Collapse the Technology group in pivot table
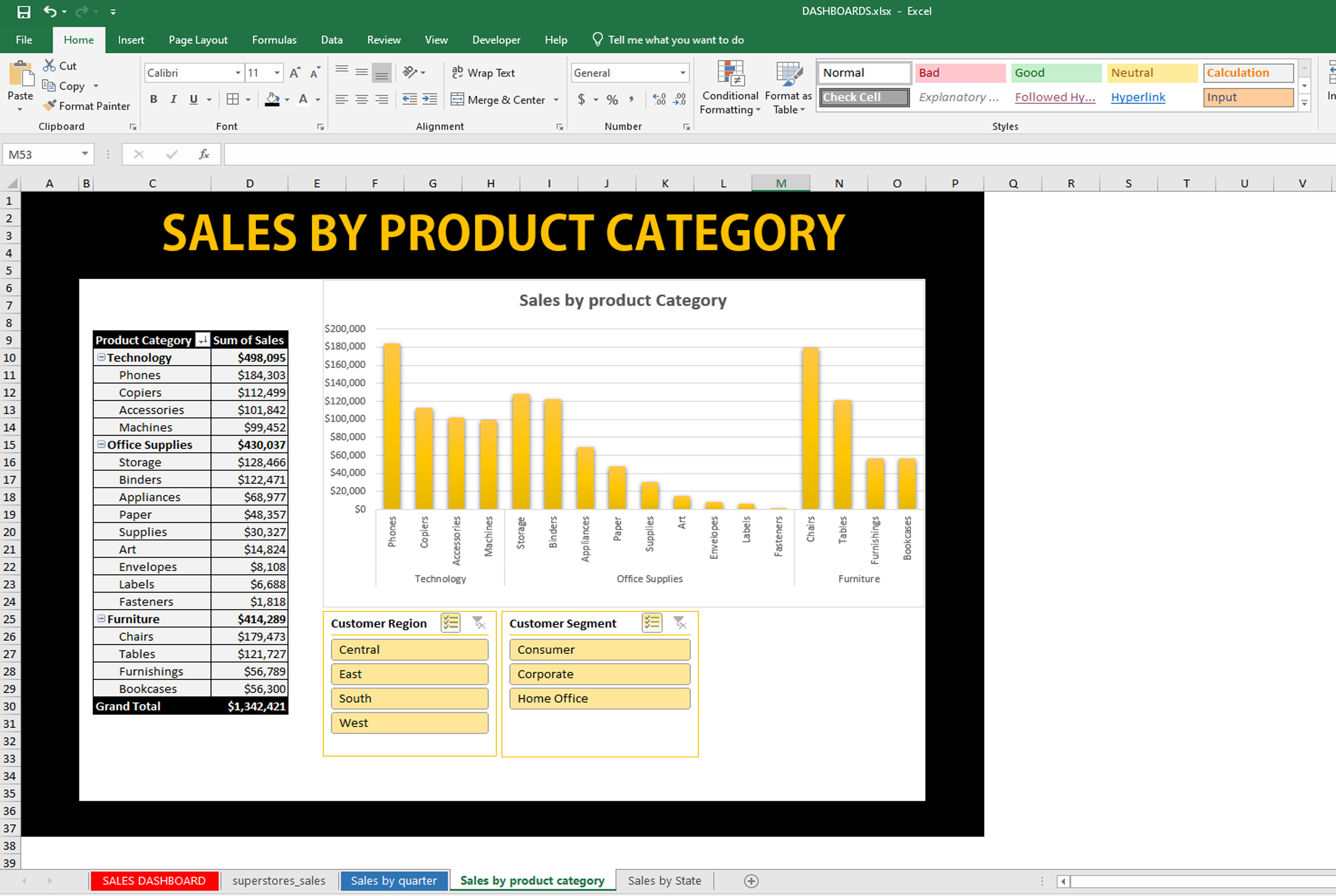The image size is (1336, 896). [x=101, y=357]
